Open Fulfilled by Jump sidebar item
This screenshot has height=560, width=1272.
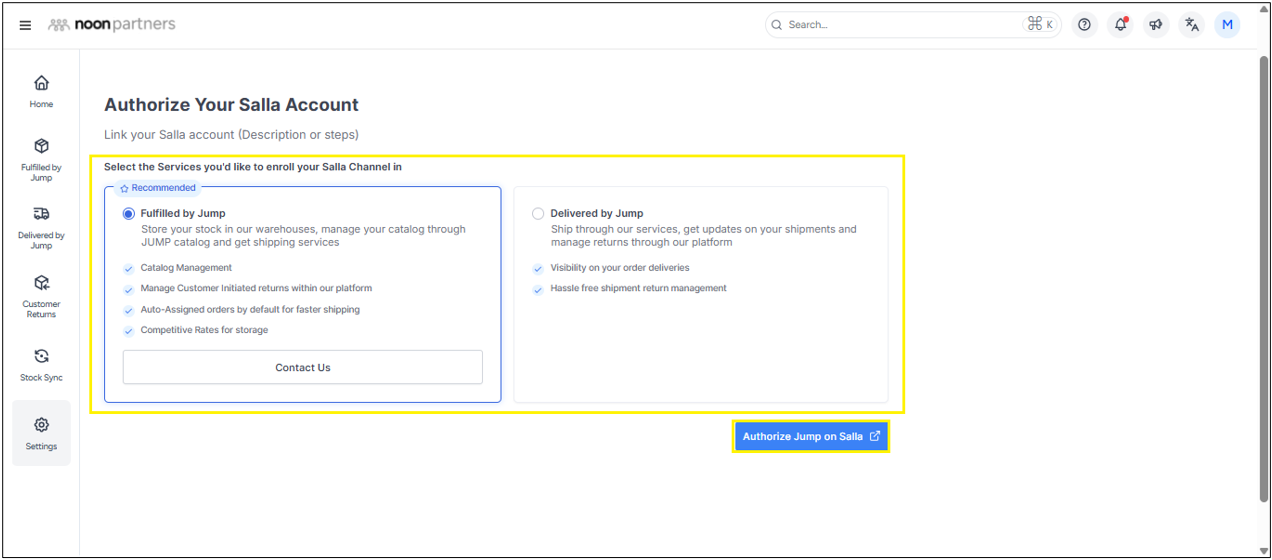click(x=41, y=159)
